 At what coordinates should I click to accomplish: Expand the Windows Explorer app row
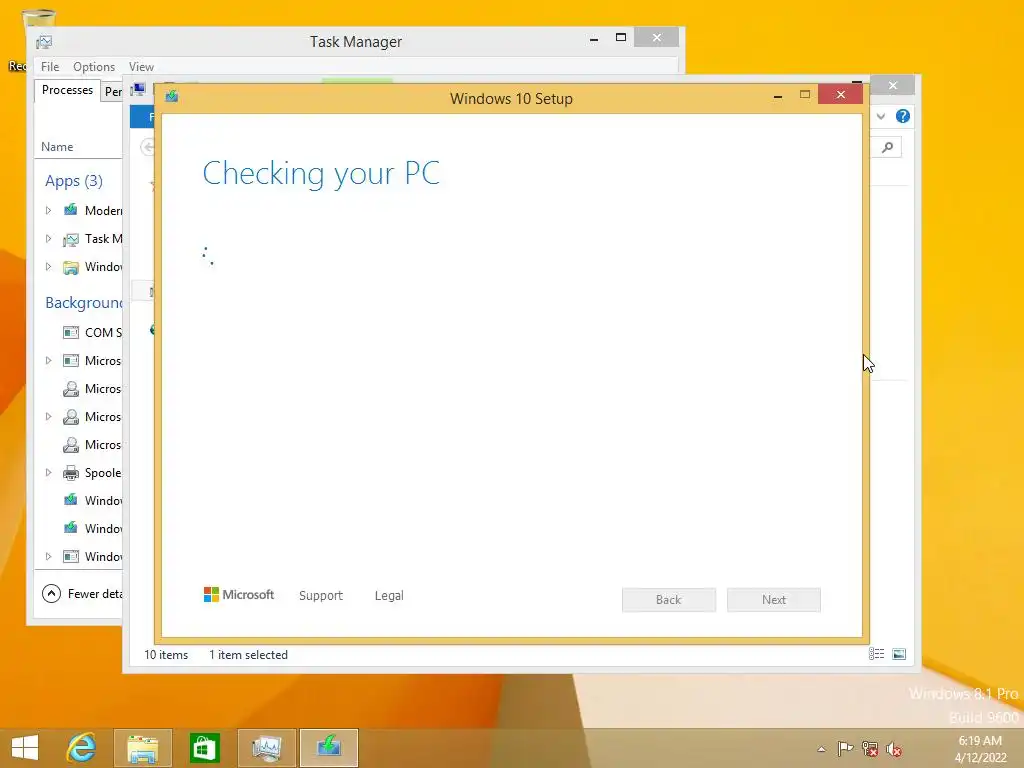[48, 266]
